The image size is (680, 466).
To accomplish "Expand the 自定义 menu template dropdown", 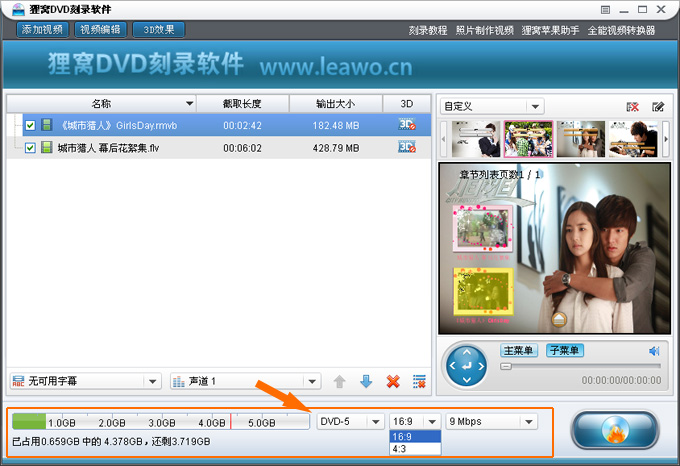I will (x=535, y=106).
